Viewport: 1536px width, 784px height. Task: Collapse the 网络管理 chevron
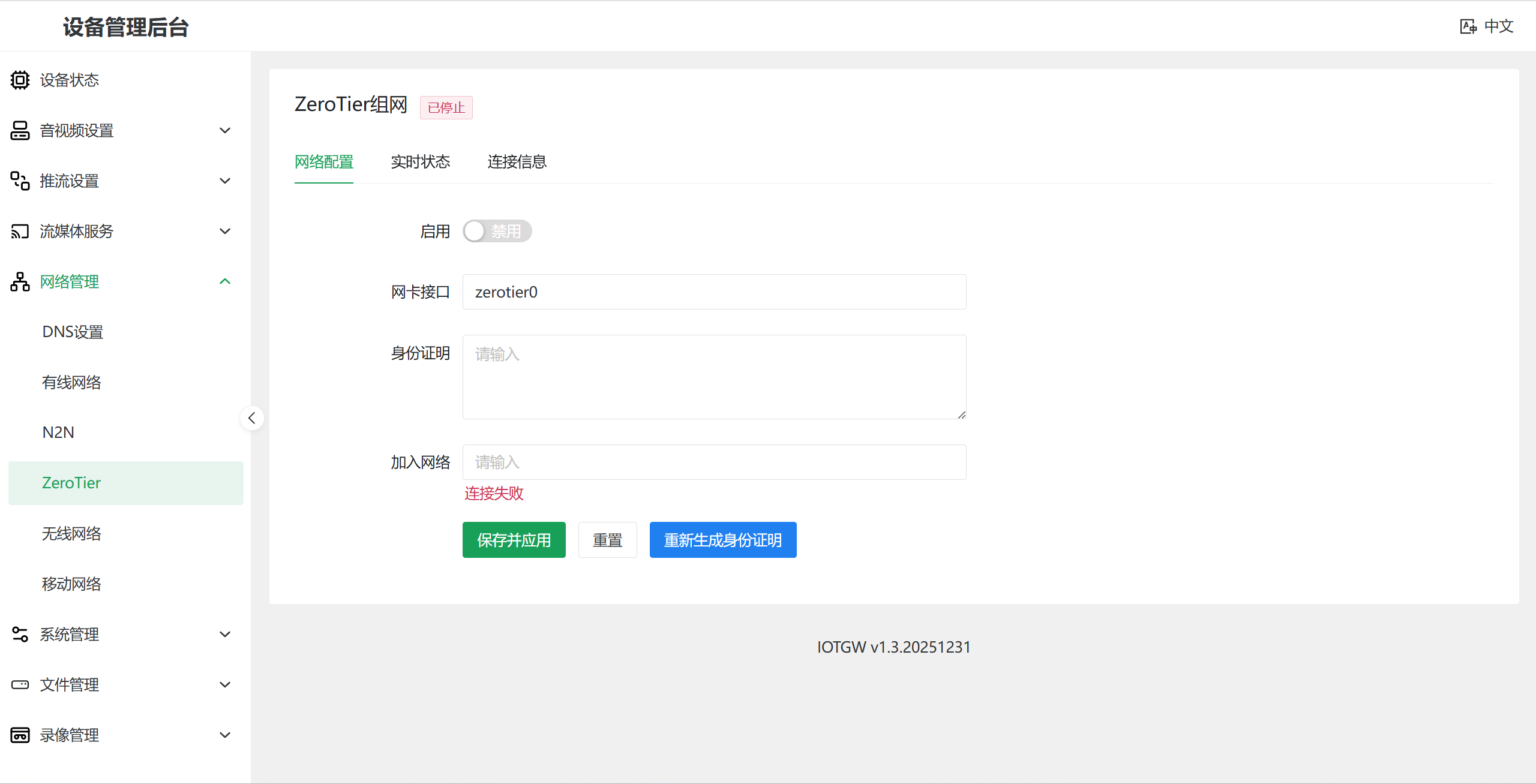pyautogui.click(x=225, y=281)
